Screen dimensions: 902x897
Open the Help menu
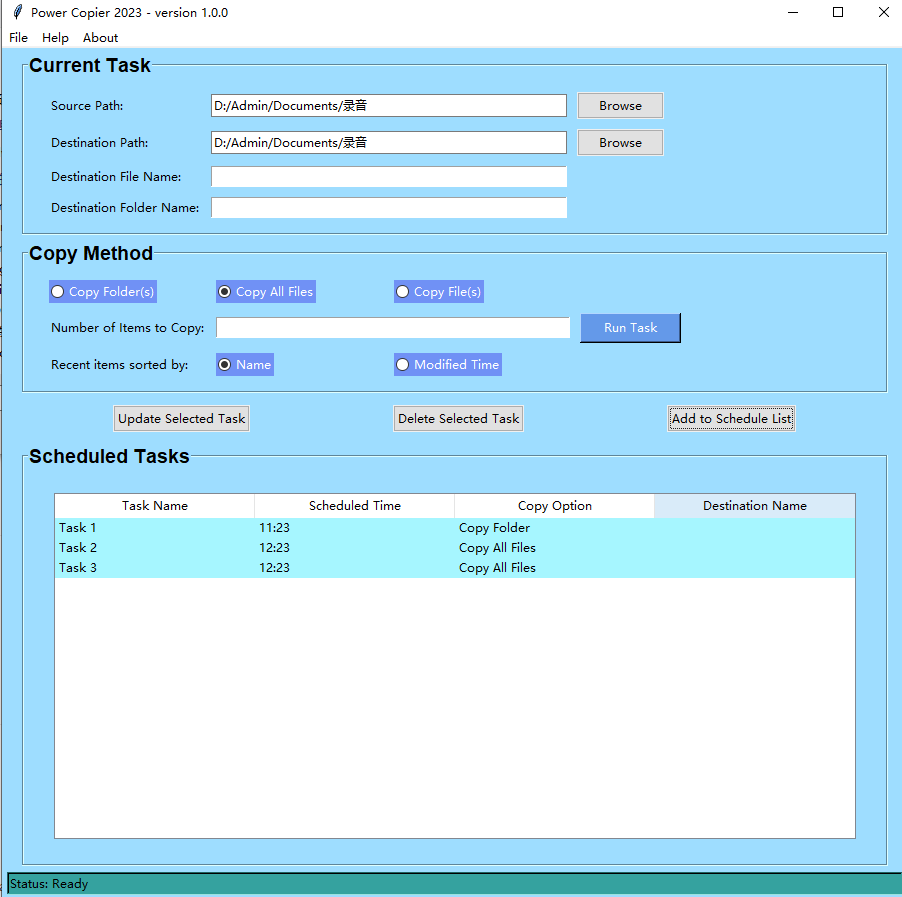pos(55,37)
